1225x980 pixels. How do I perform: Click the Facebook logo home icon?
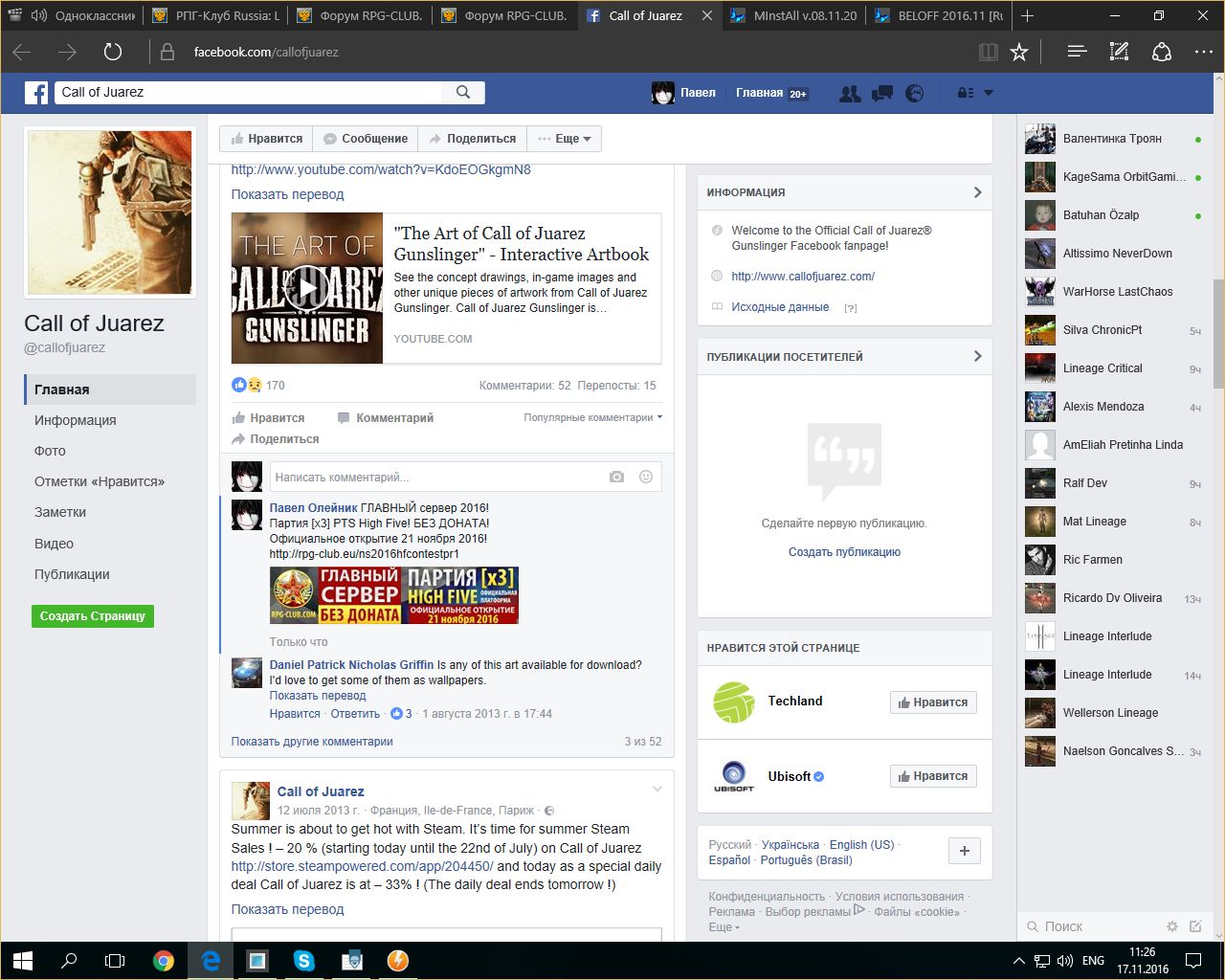(36, 93)
